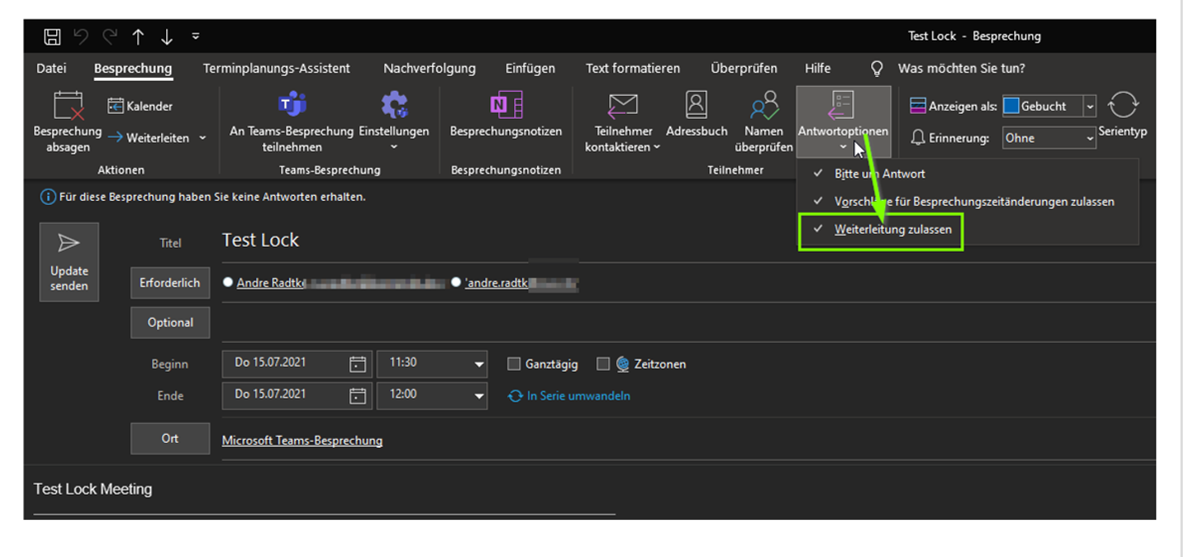Click the Test Lock title field
The height and width of the screenshot is (557, 1183).
coord(688,240)
